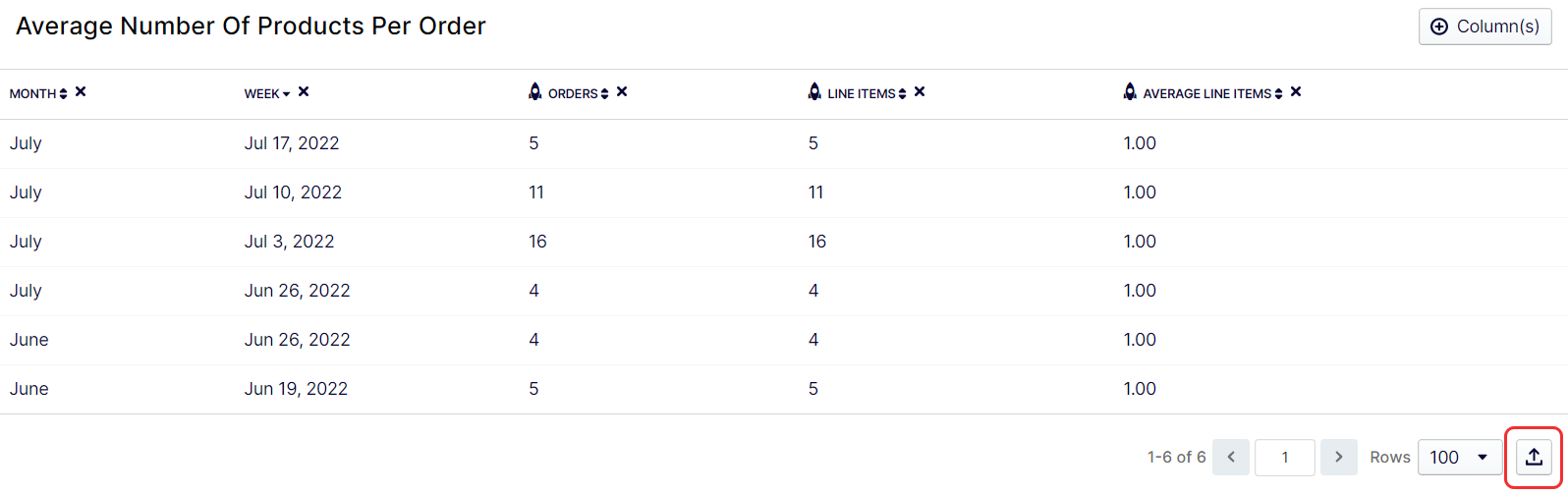The image size is (1568, 494).
Task: Open the Jul 17, 2022 week link
Action: (x=292, y=143)
